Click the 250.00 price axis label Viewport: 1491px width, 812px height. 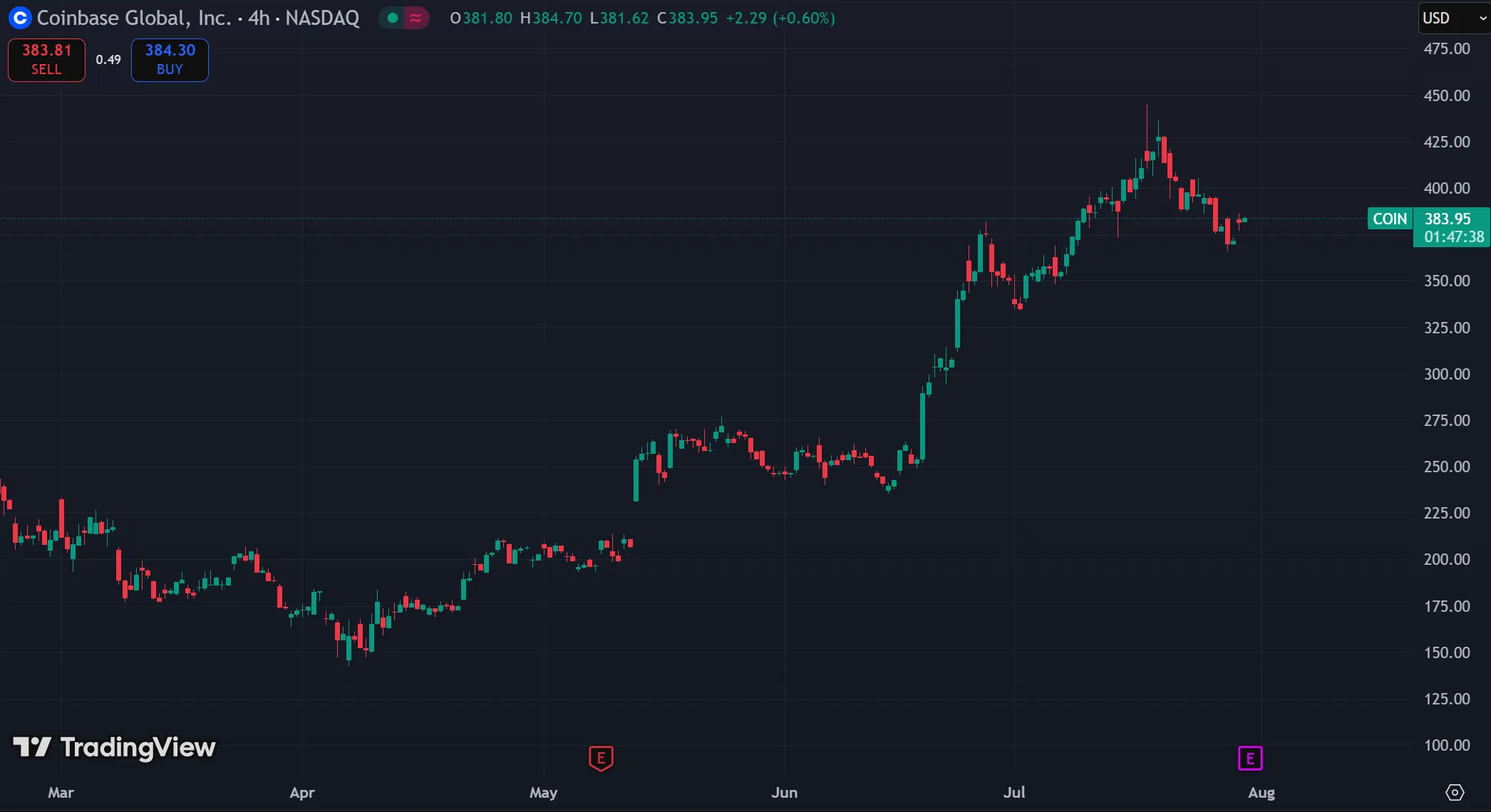click(1447, 467)
